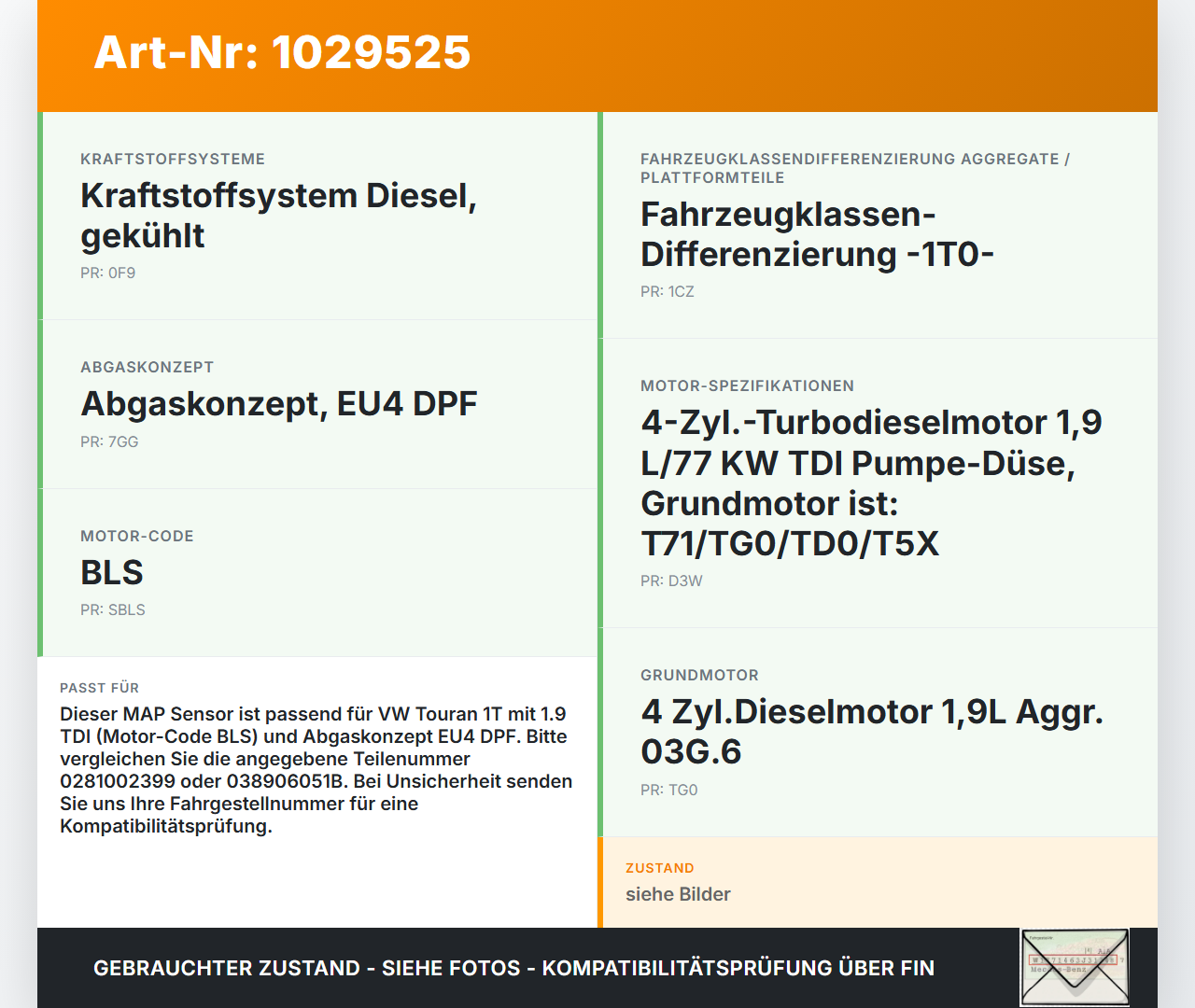Click the PR: TG0 code
1195x1008 pixels.
(668, 789)
